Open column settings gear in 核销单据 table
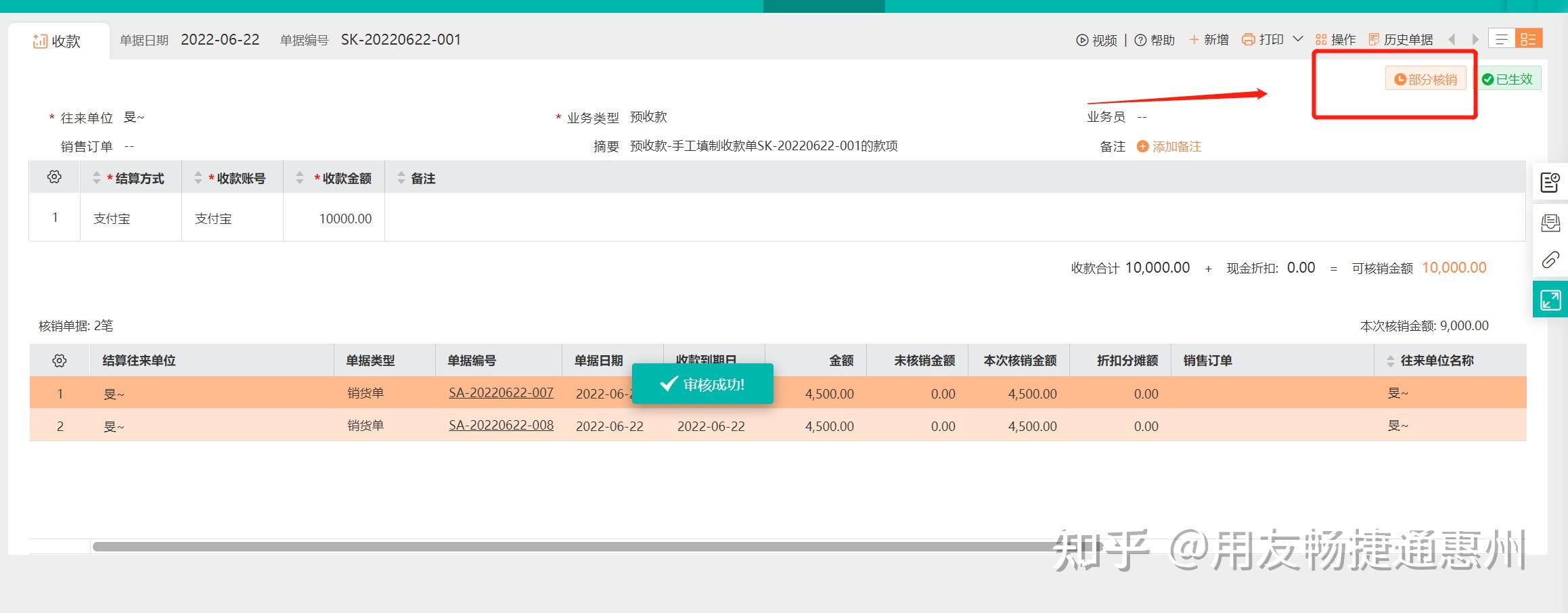The height and width of the screenshot is (613, 1568). (x=60, y=361)
